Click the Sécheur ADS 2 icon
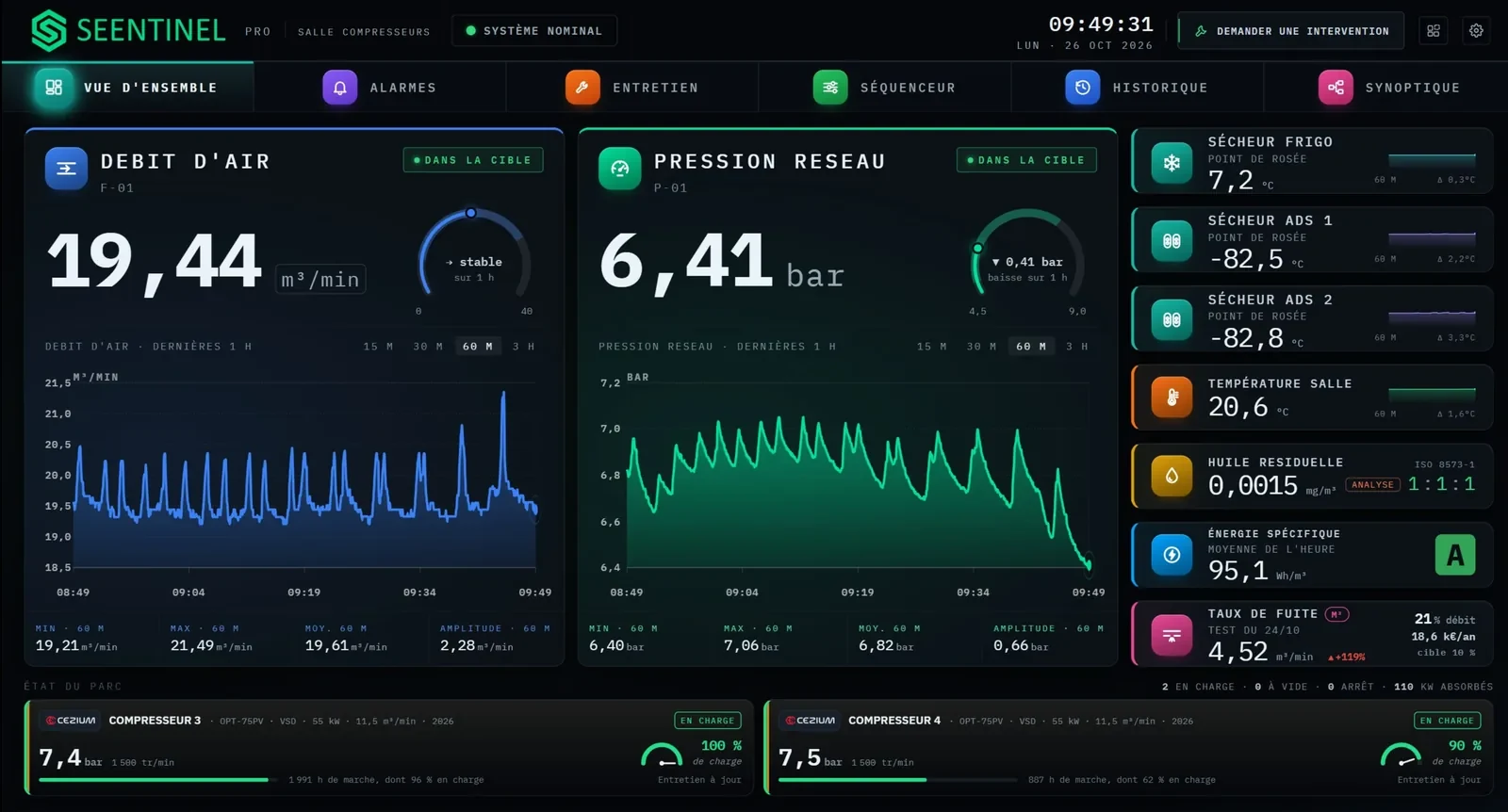The image size is (1508, 812). tap(1172, 320)
